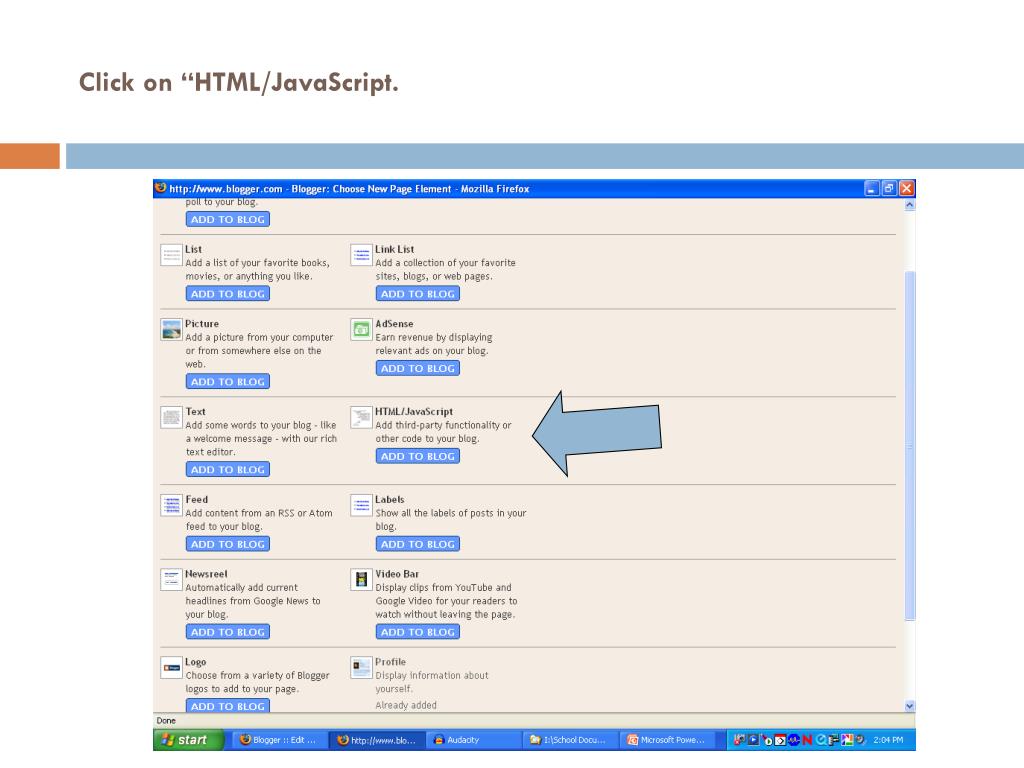Add the Text element to blog
This screenshot has width=1024, height=768.
click(x=228, y=470)
